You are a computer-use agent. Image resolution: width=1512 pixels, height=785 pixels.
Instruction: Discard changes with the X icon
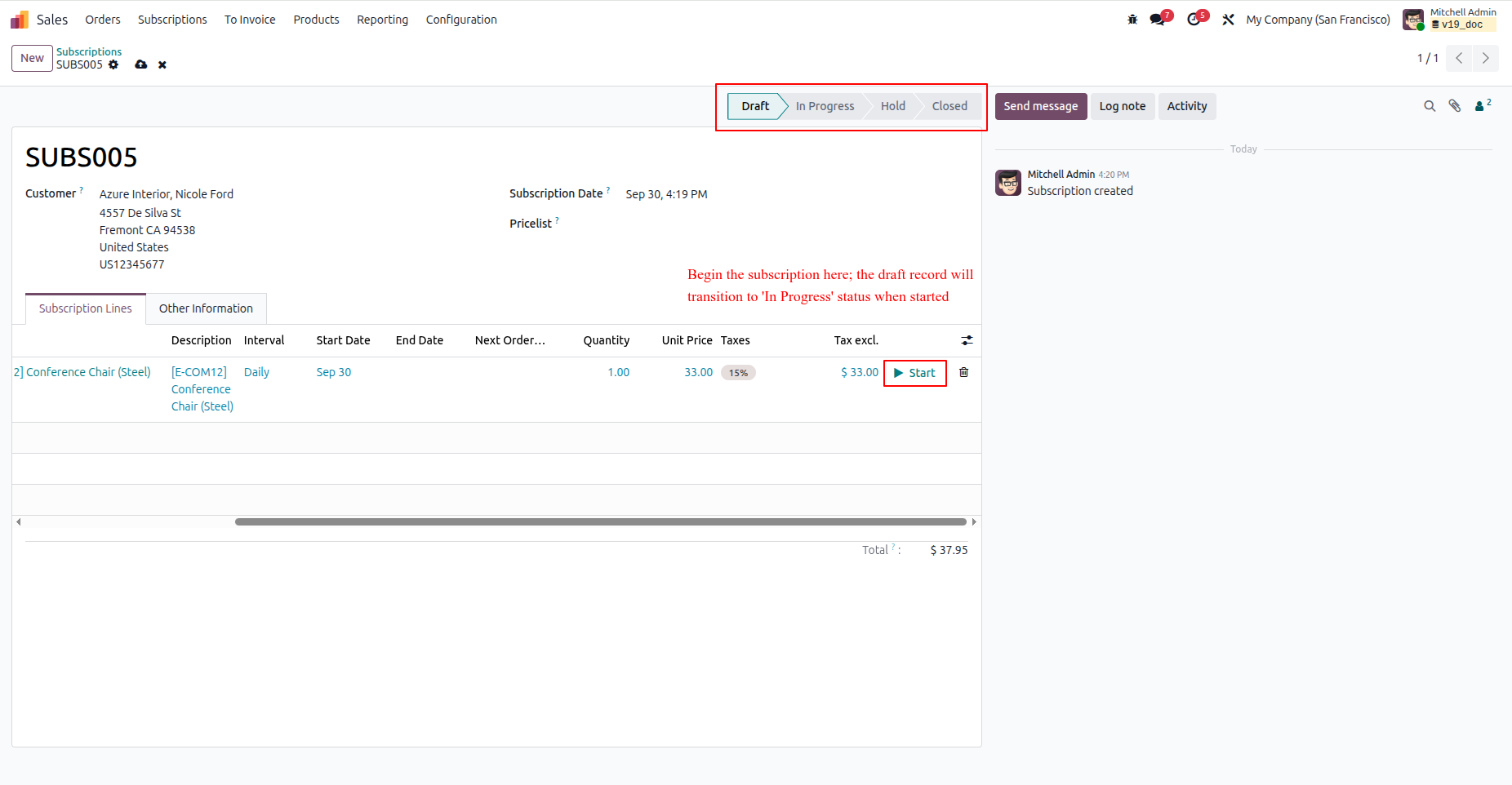[x=162, y=65]
